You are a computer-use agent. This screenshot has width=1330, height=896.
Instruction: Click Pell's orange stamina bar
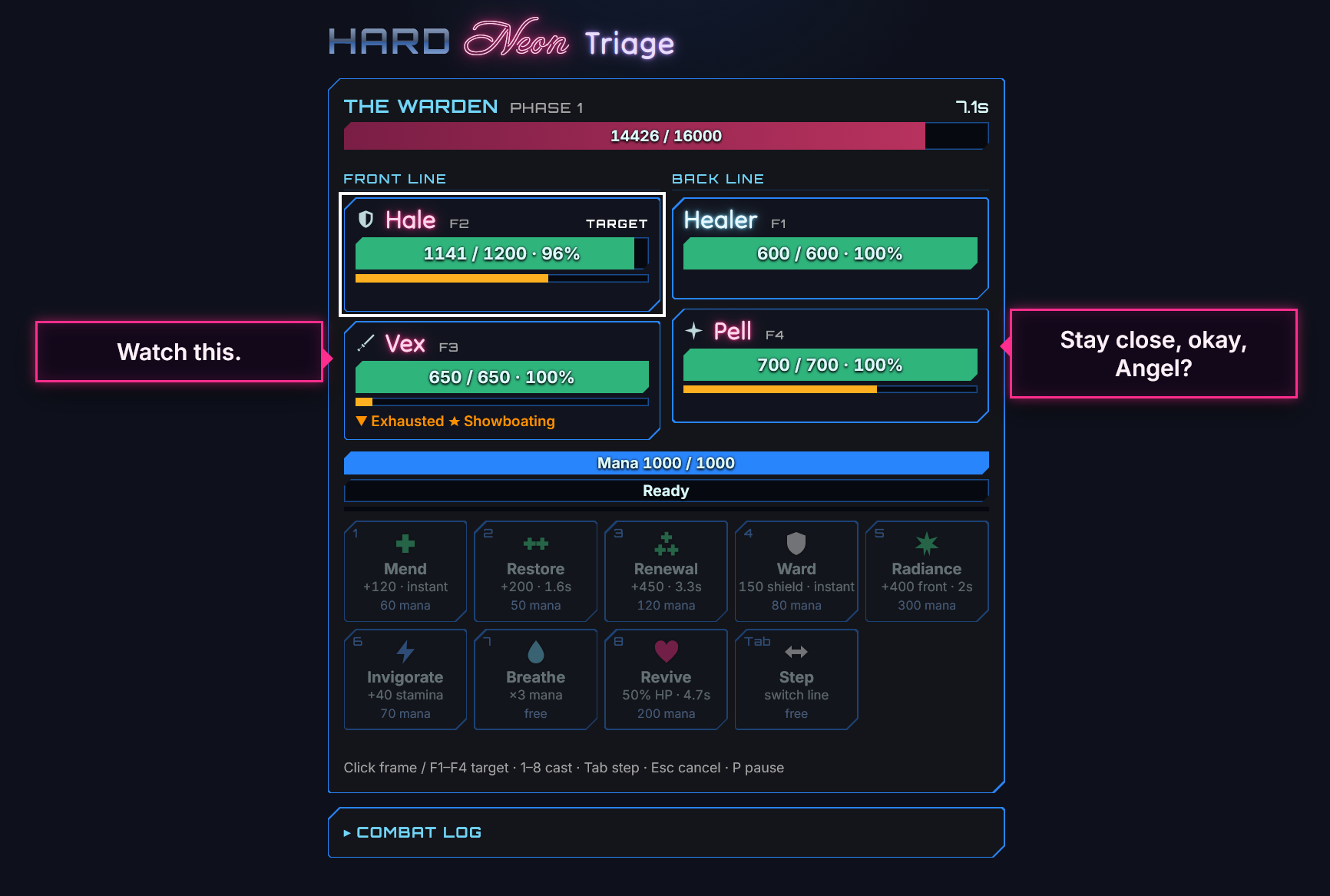(830, 389)
